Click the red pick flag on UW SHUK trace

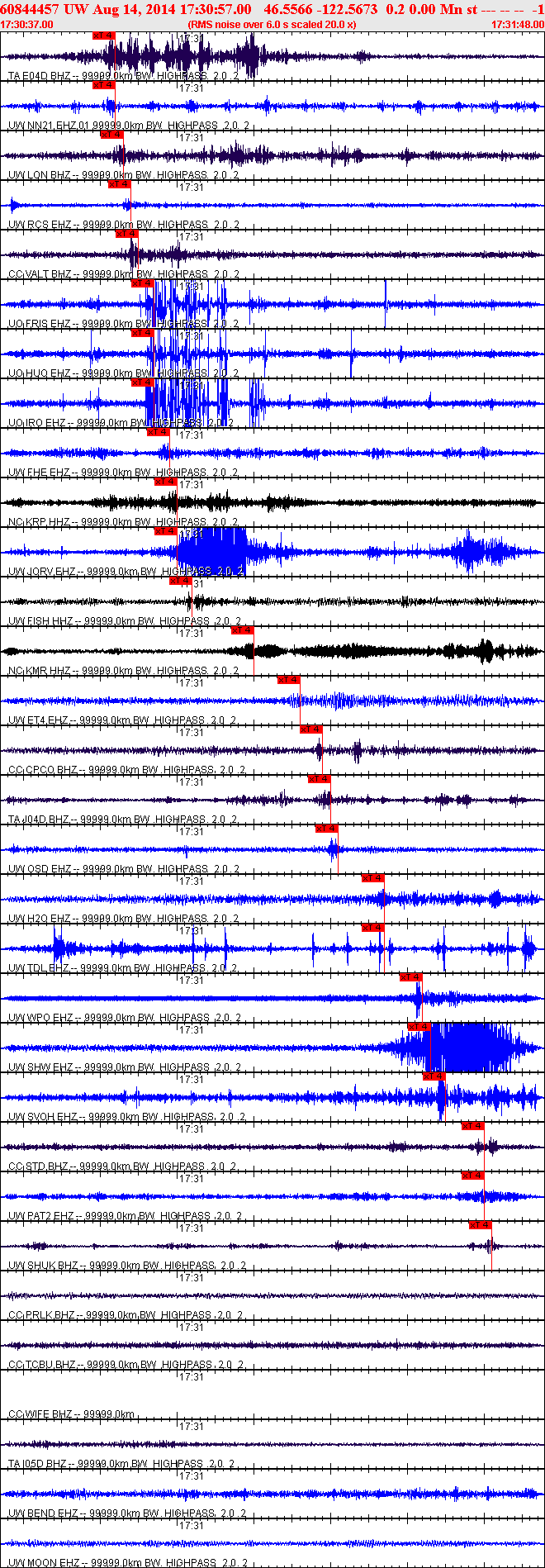pos(480,1225)
